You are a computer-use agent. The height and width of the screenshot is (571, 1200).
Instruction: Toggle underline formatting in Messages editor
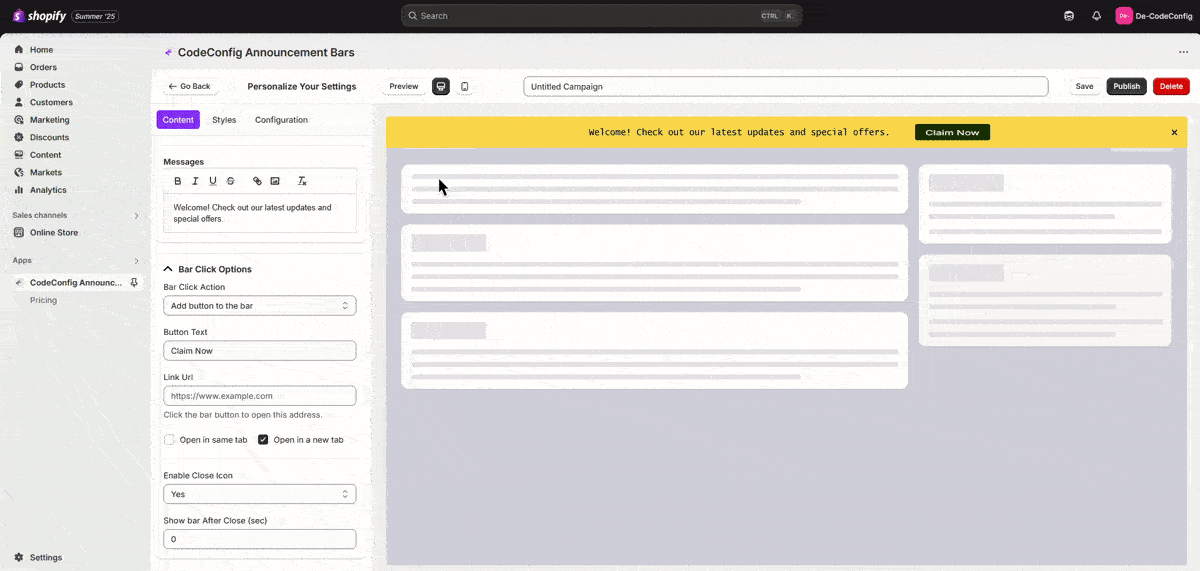point(213,181)
